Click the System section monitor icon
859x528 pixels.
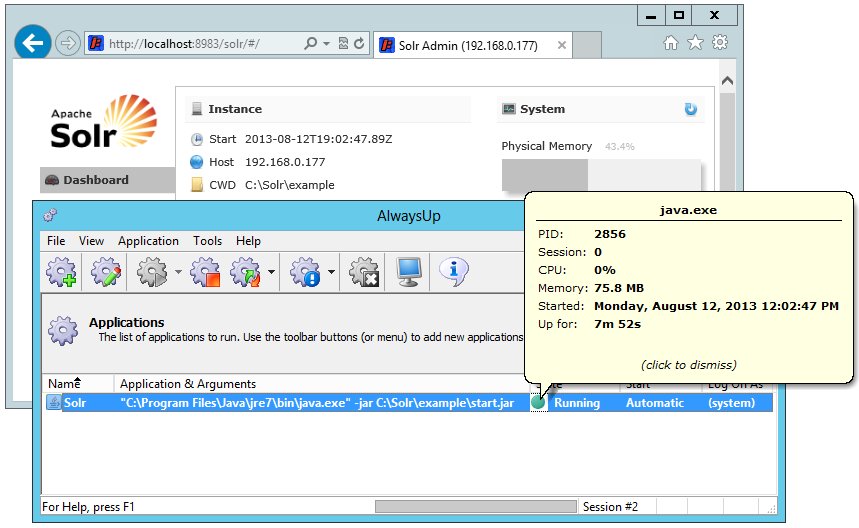point(509,108)
